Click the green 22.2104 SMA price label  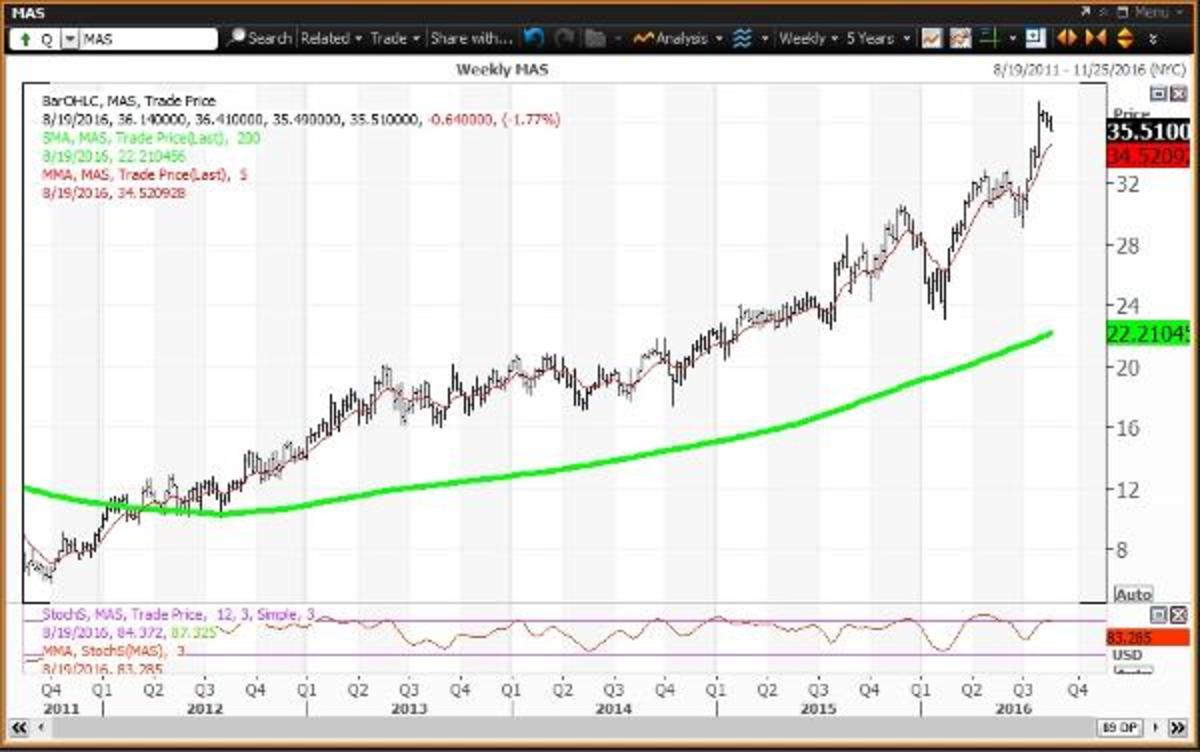click(x=1148, y=335)
